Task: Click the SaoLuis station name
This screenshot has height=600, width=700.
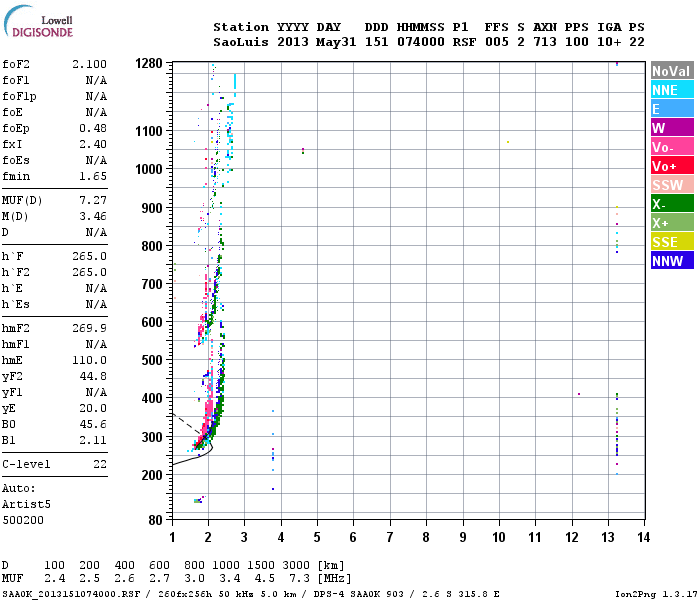Action: click(241, 42)
